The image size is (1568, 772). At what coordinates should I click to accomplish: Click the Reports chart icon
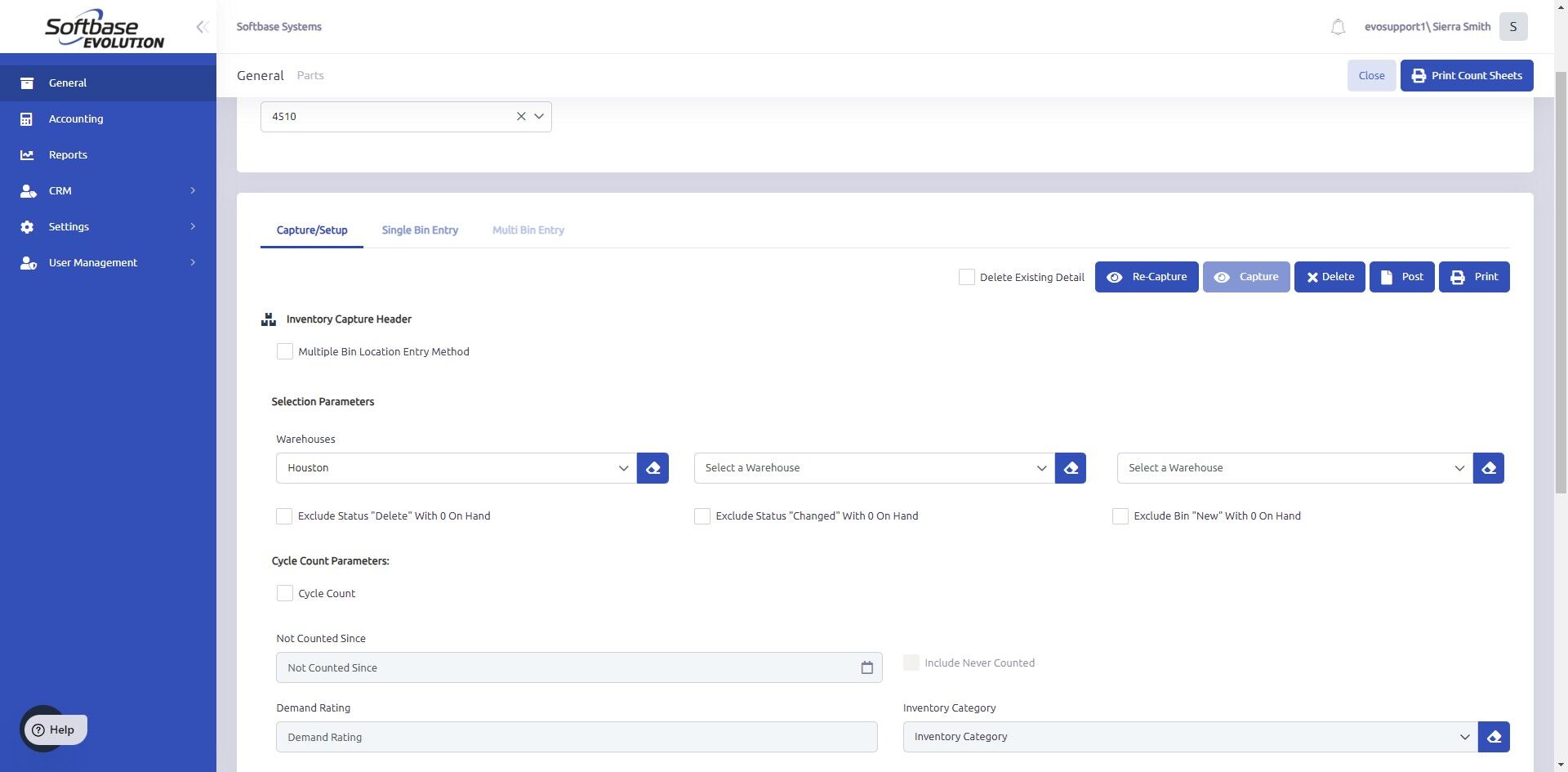tap(27, 155)
